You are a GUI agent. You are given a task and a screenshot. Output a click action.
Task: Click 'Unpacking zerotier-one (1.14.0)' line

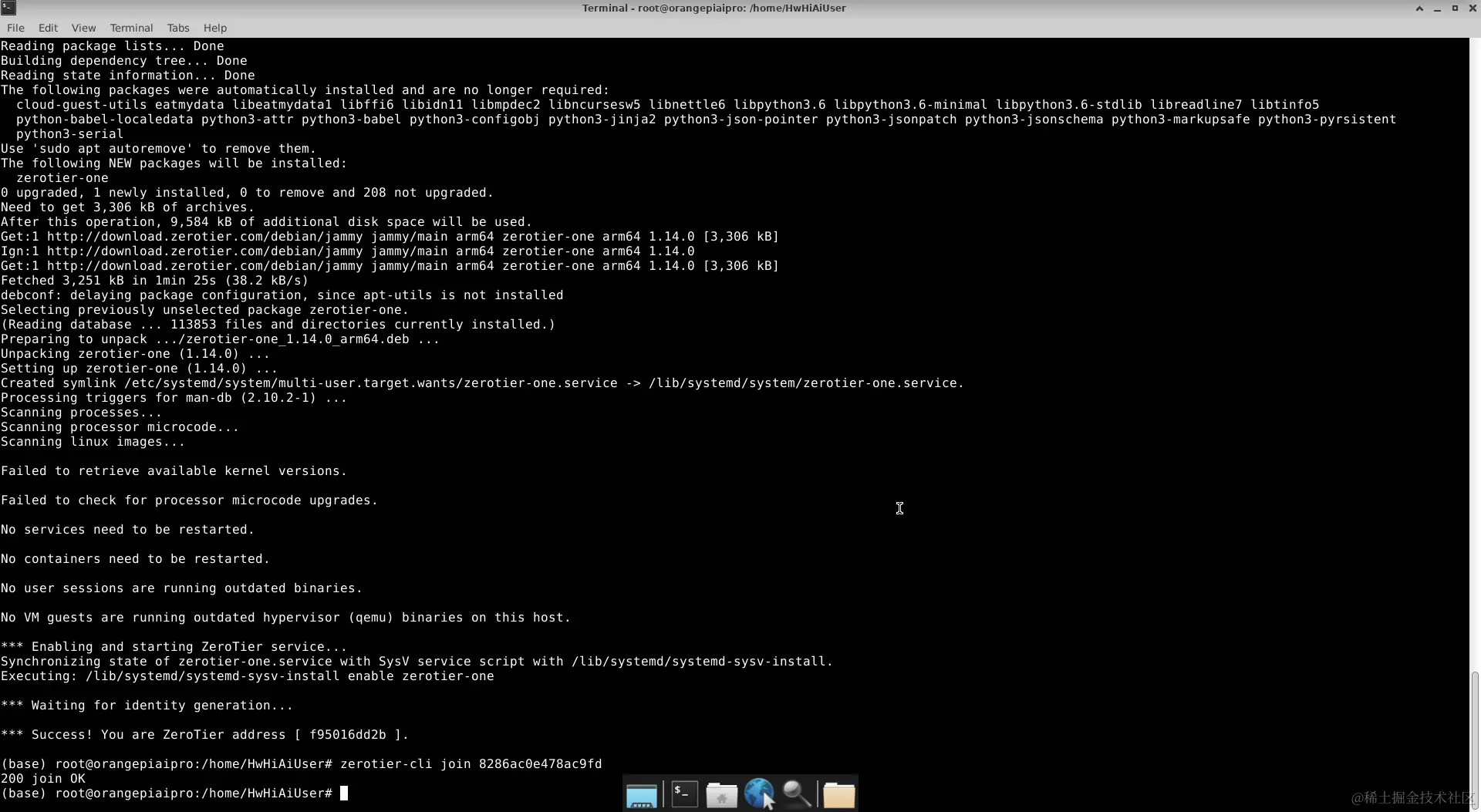click(x=135, y=354)
